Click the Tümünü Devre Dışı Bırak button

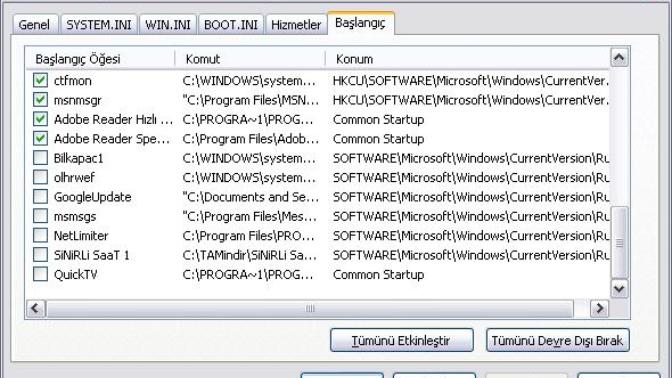pyautogui.click(x=558, y=340)
